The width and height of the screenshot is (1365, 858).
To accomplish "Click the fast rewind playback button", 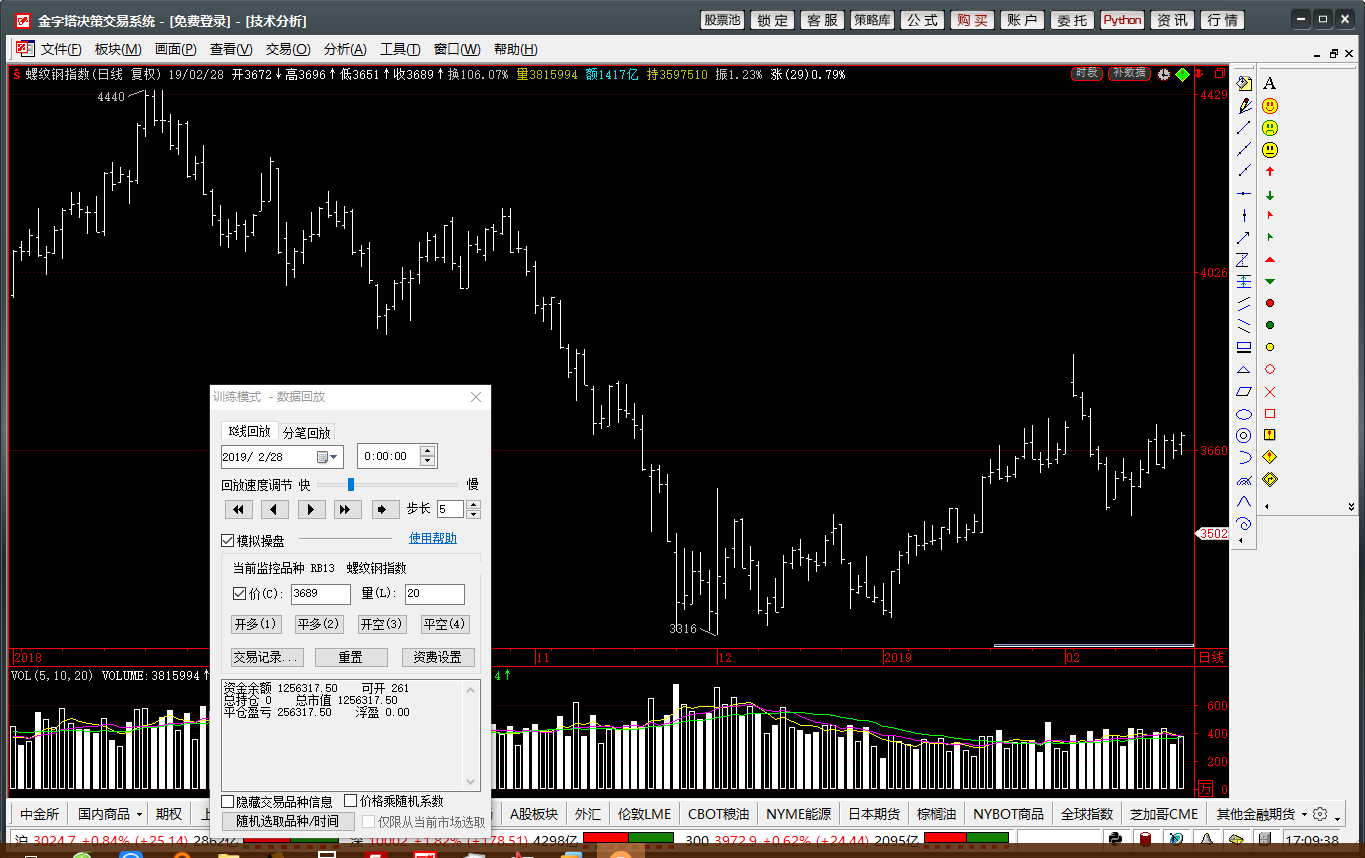I will [x=238, y=510].
